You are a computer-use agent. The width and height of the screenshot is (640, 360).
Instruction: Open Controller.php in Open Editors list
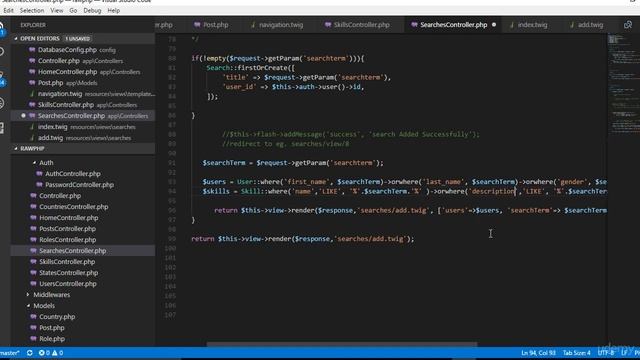pyautogui.click(x=82, y=61)
